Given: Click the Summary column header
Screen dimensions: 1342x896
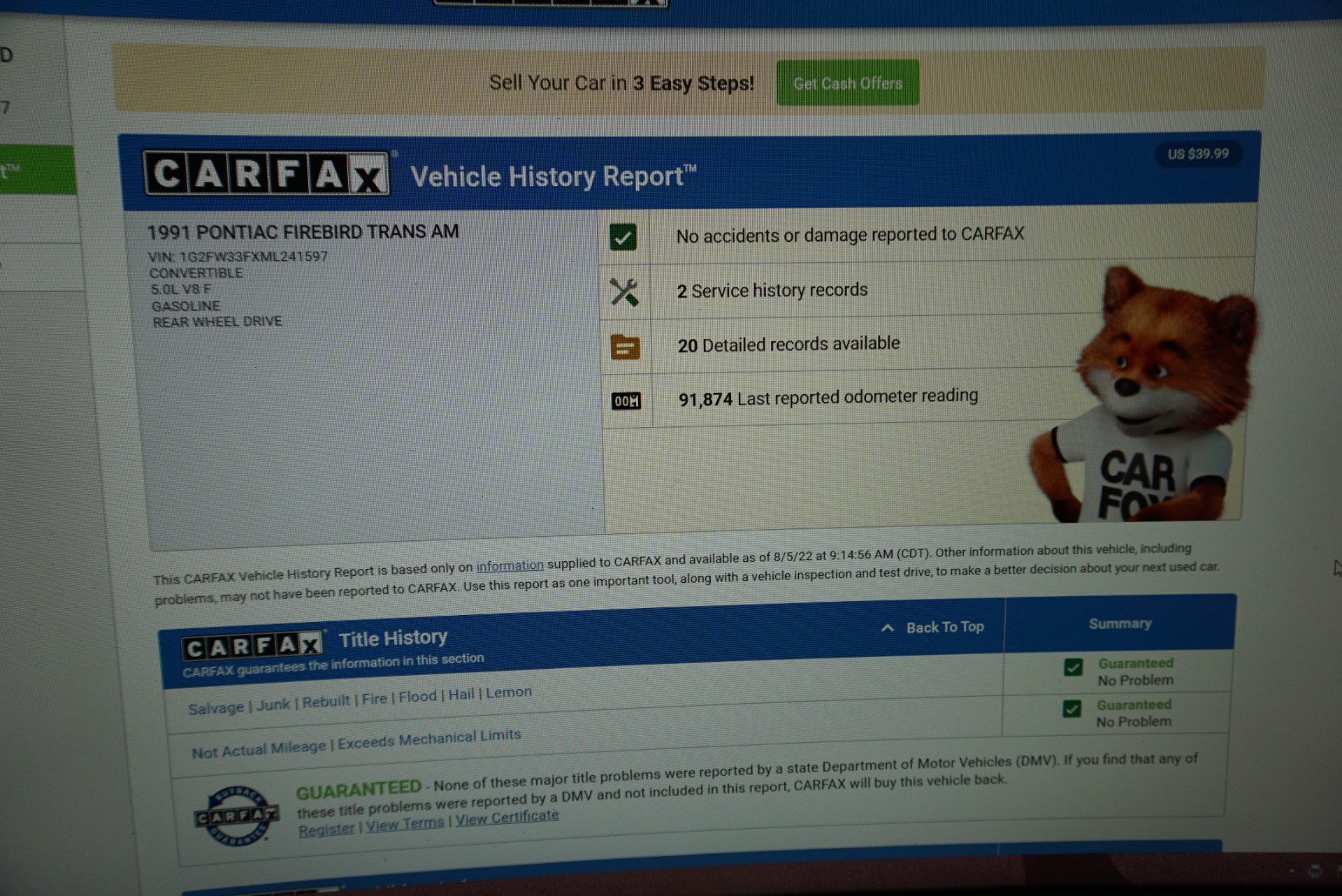Looking at the screenshot, I should point(1120,623).
